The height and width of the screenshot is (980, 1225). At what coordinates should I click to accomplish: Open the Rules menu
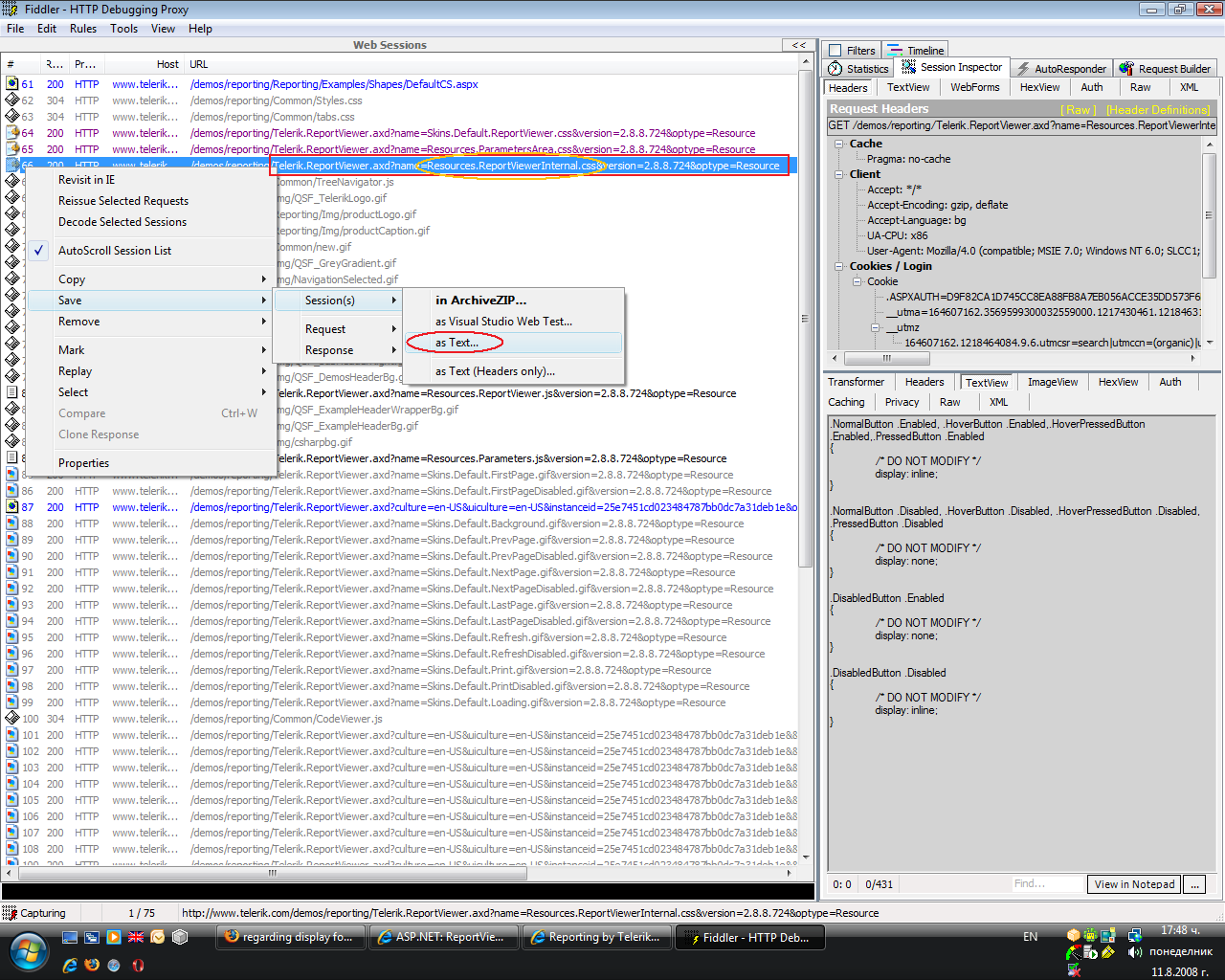tap(83, 29)
